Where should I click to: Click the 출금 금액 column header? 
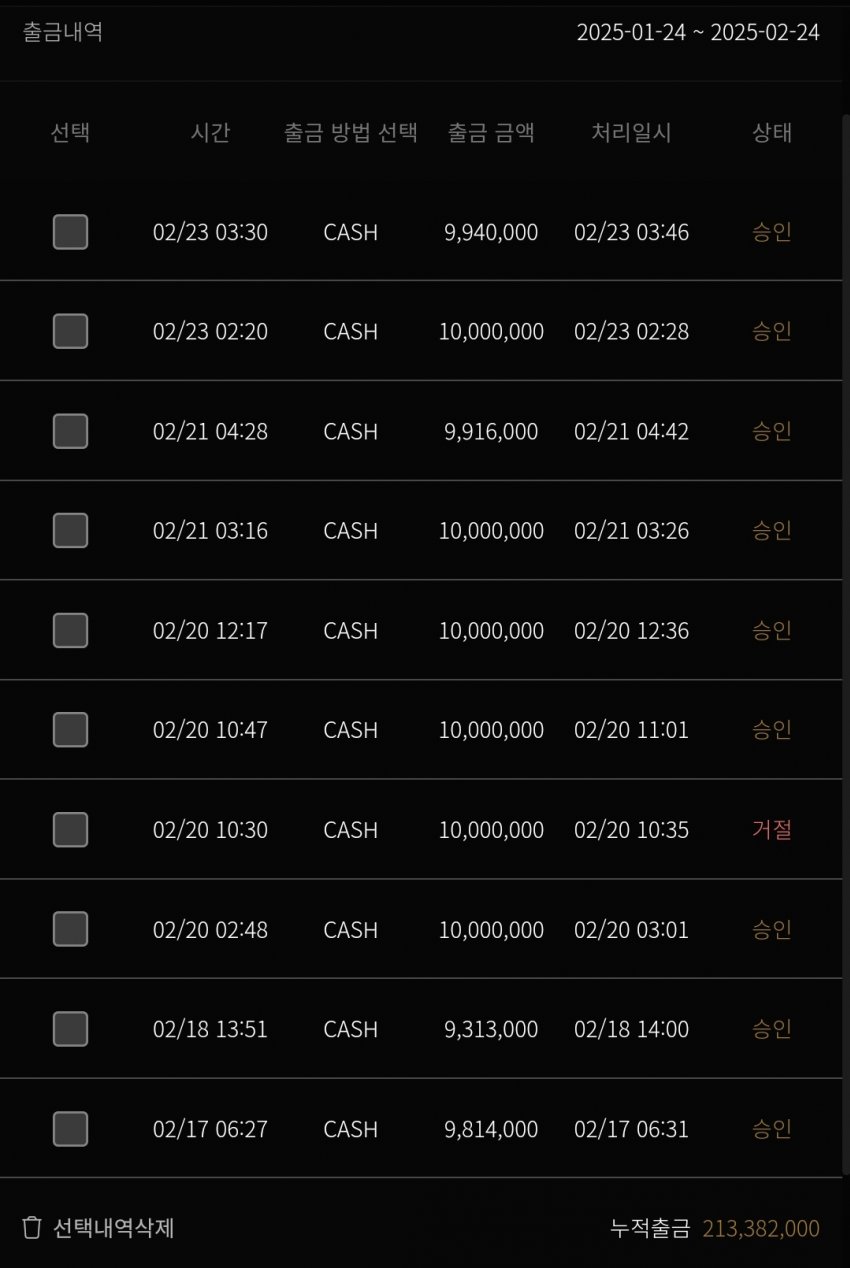(x=491, y=132)
